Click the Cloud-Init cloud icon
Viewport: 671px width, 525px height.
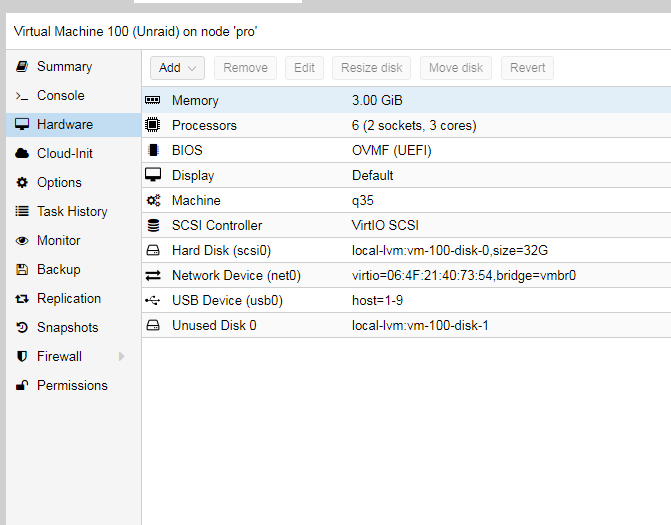[x=22, y=154]
